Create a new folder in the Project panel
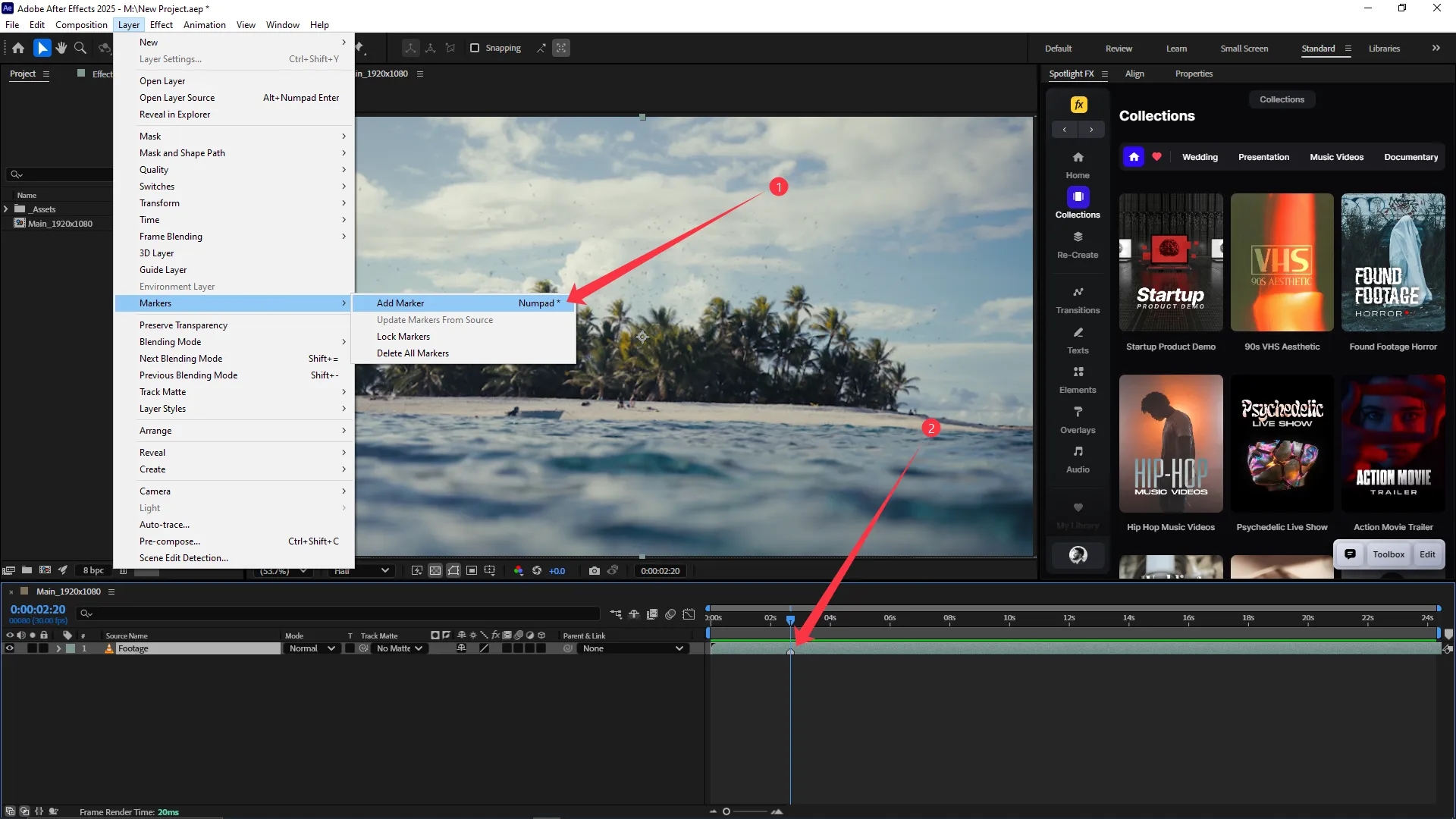The height and width of the screenshot is (819, 1456). (x=27, y=570)
